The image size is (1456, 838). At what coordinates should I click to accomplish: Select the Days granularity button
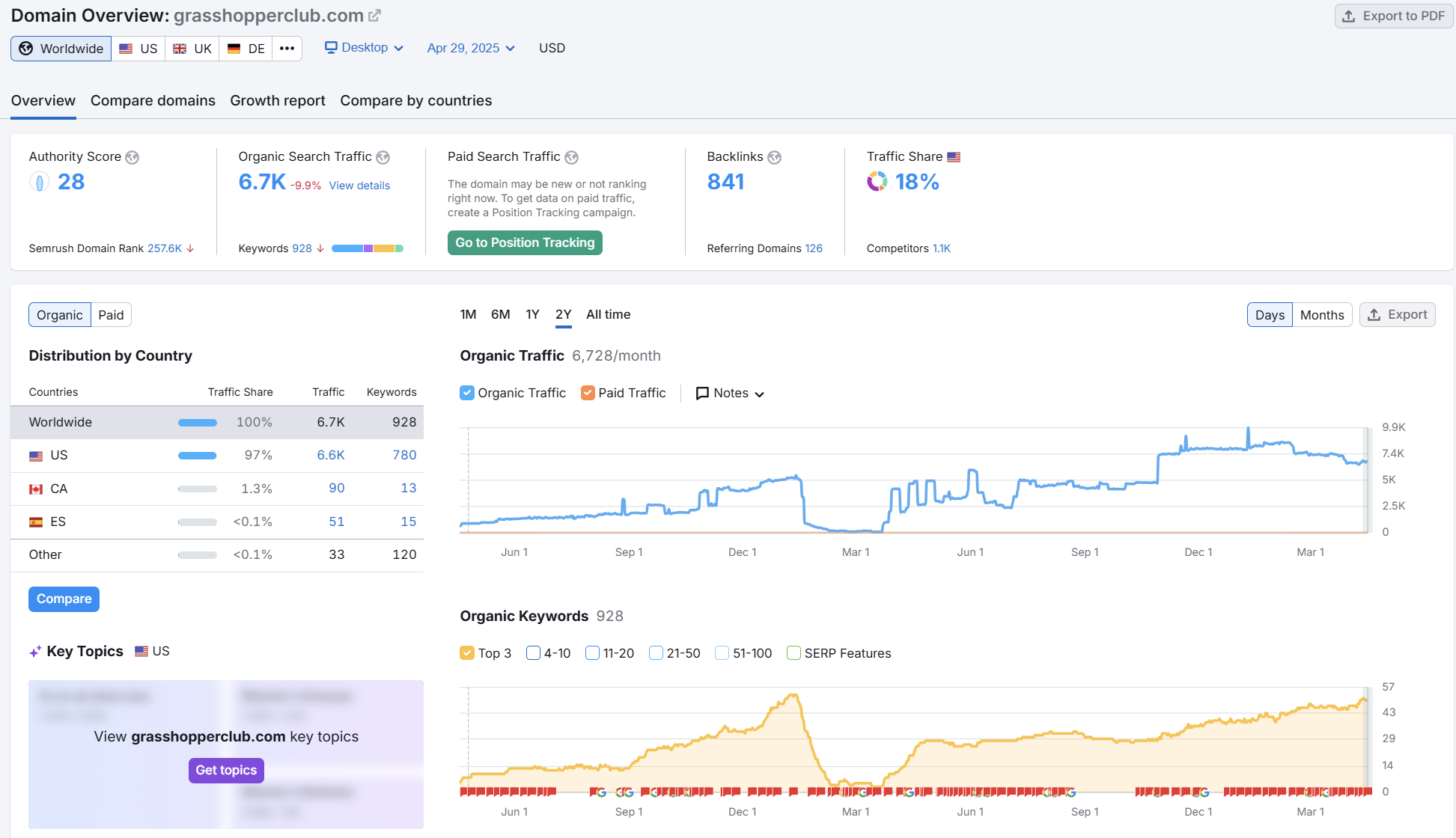1270,315
